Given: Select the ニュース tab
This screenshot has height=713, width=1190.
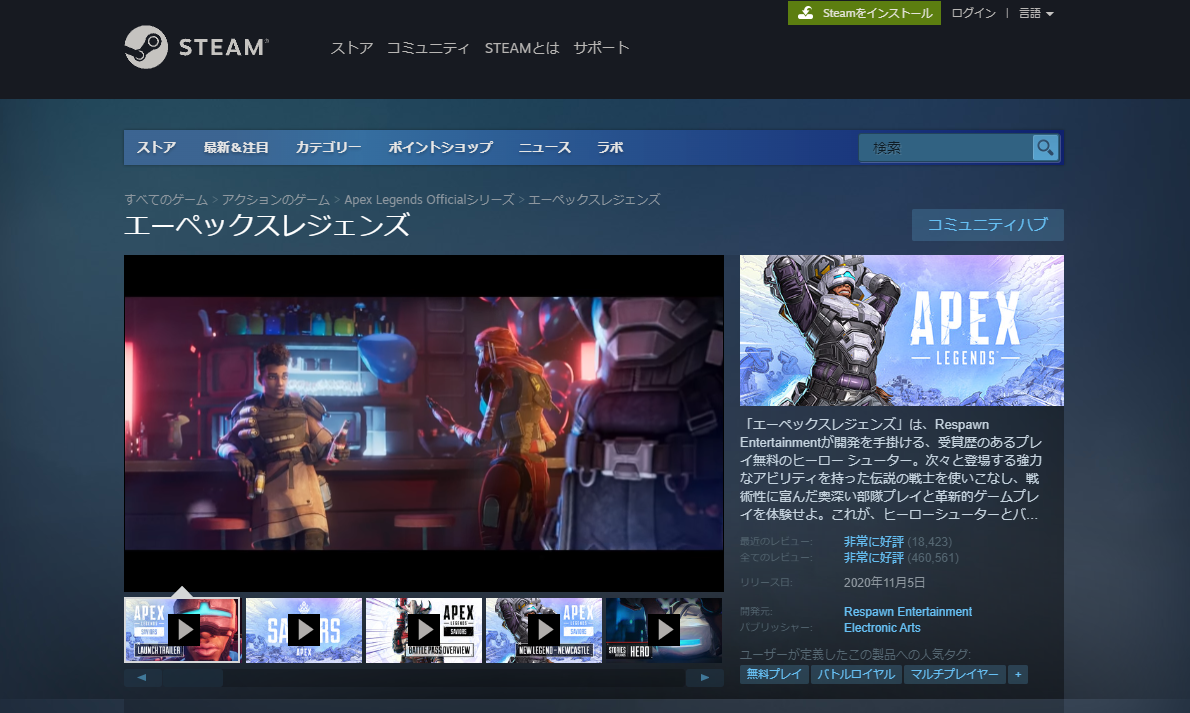Looking at the screenshot, I should tap(544, 147).
